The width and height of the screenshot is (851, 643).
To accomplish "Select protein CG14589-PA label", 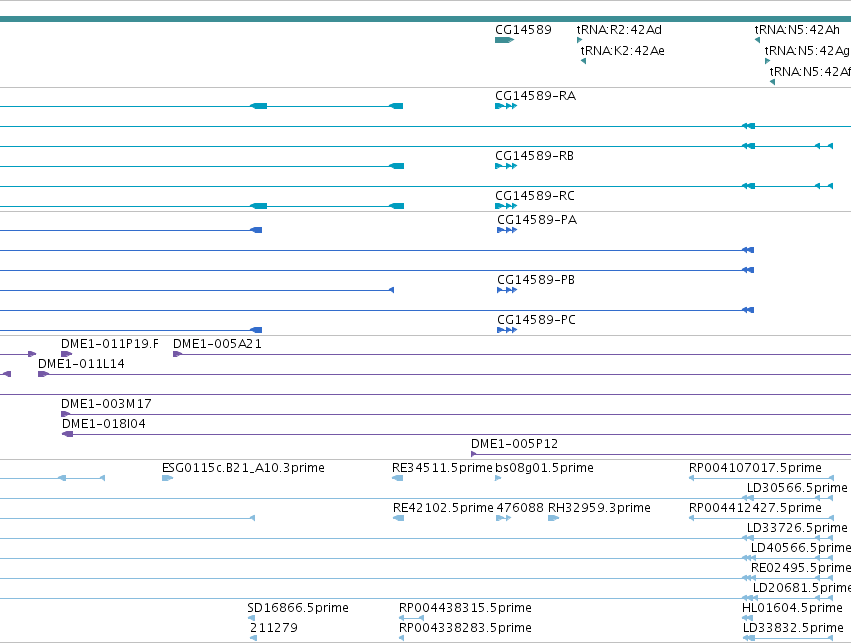I will click(537, 220).
